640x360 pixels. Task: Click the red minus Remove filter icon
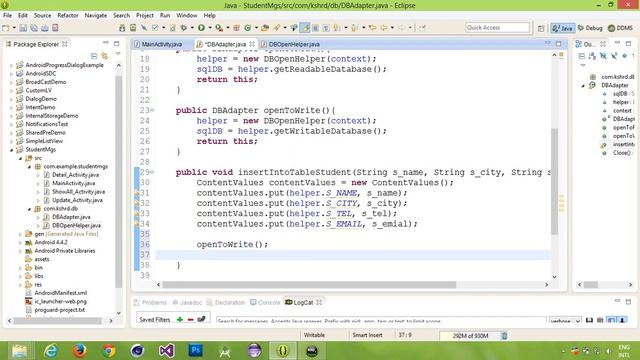point(190,319)
